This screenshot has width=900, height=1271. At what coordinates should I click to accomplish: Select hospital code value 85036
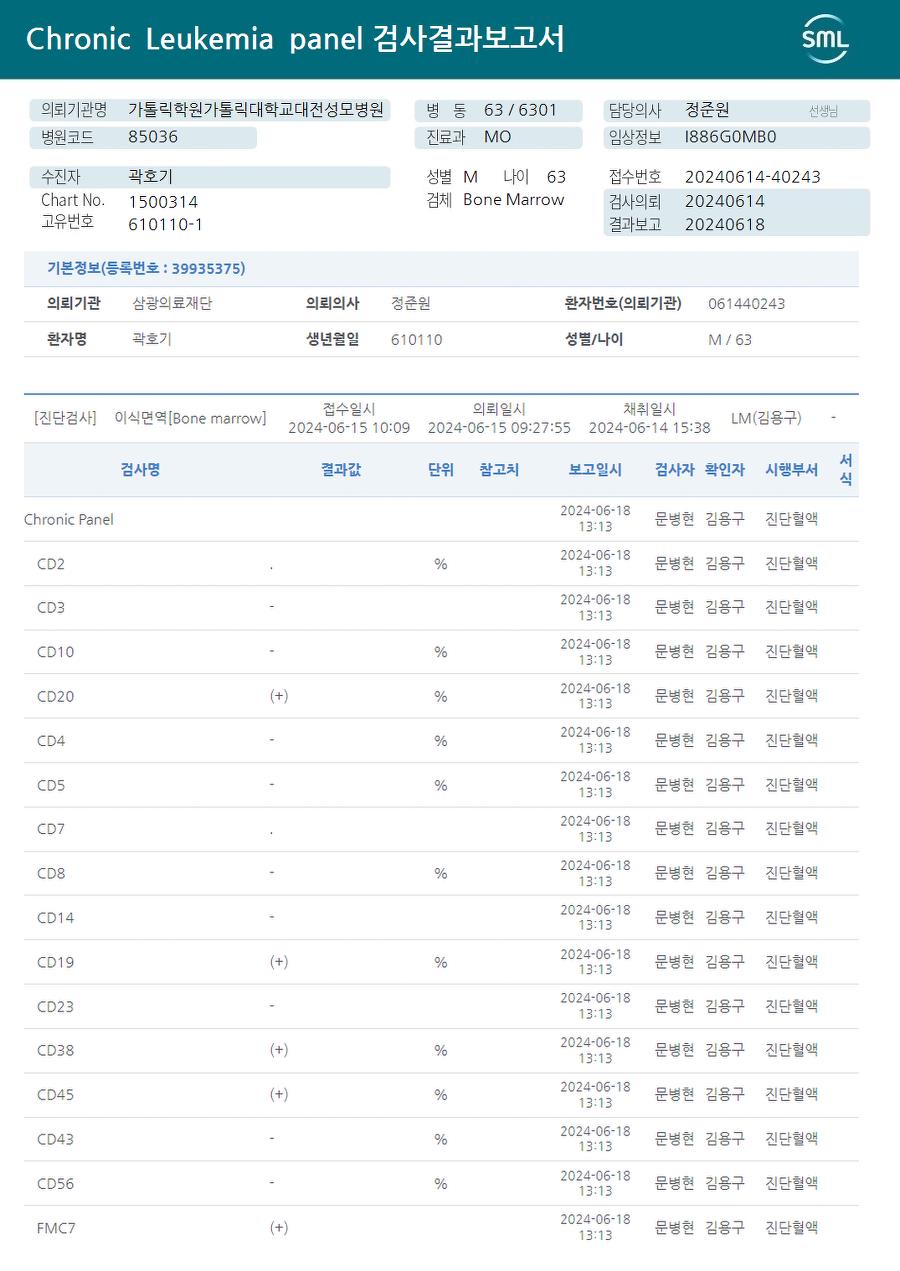tap(153, 136)
